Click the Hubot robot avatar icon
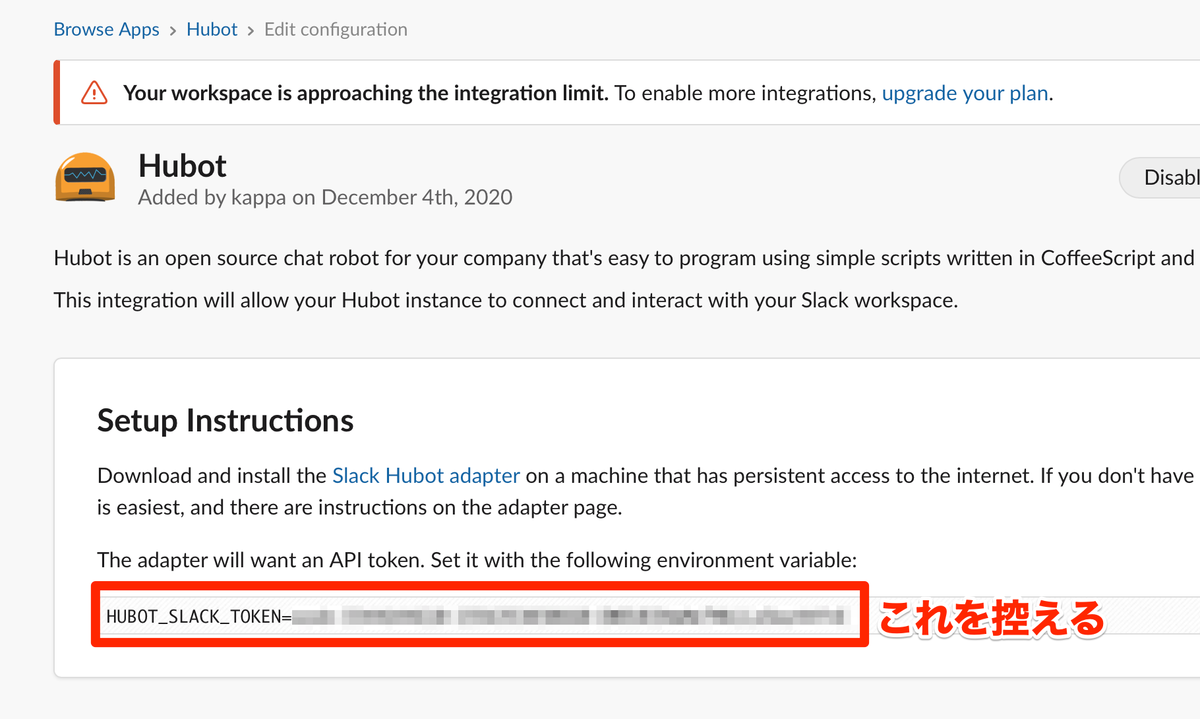The height and width of the screenshot is (719, 1200). pyautogui.click(x=85, y=179)
